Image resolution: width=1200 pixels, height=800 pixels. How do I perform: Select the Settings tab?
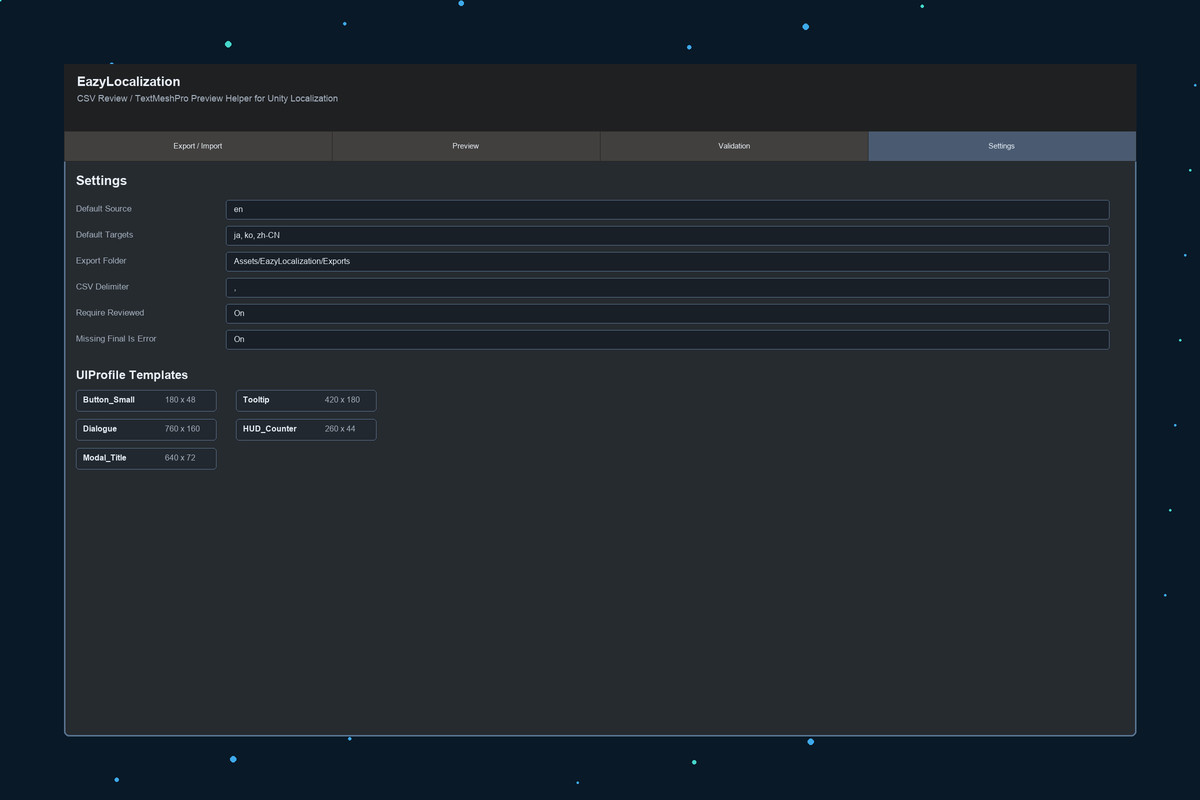click(x=1002, y=146)
